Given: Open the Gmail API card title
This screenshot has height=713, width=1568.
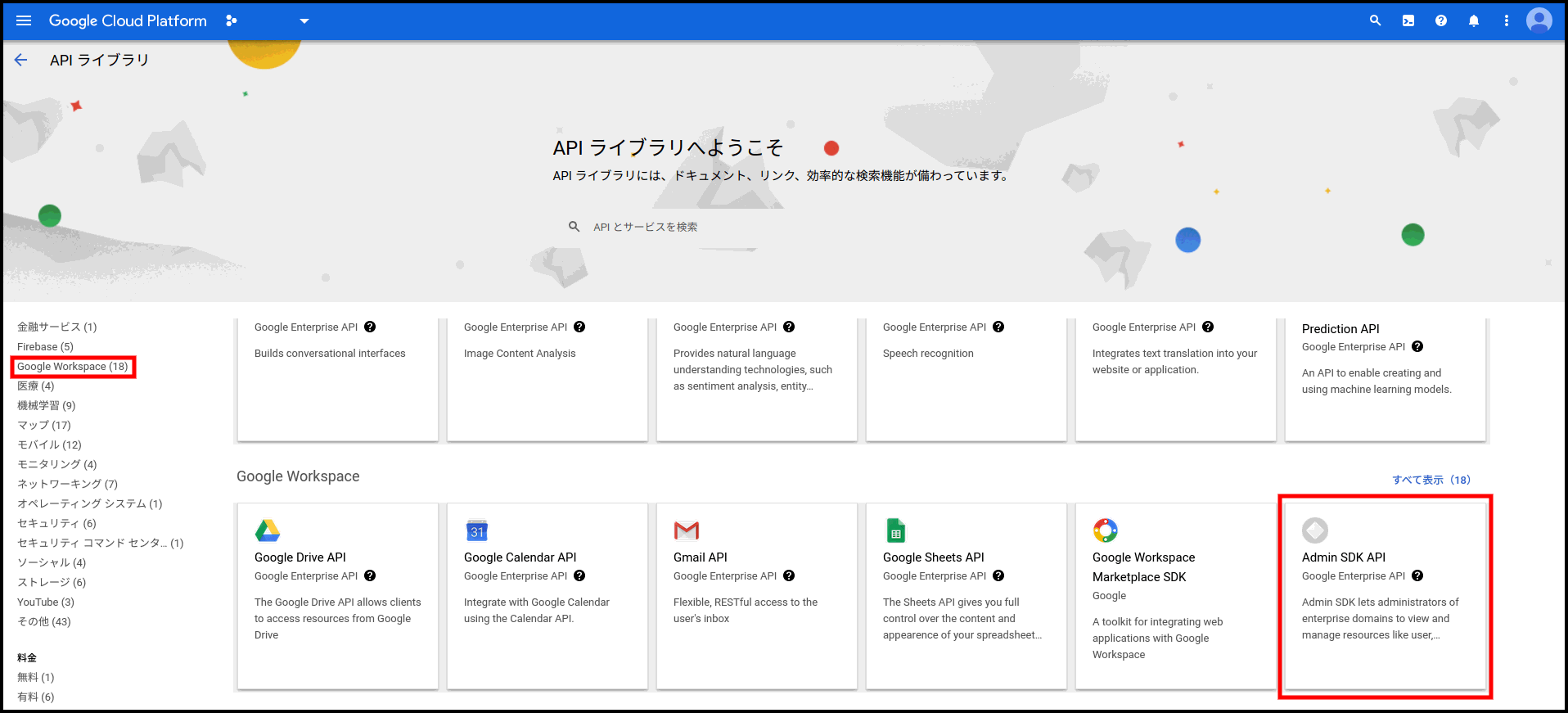Looking at the screenshot, I should point(701,557).
